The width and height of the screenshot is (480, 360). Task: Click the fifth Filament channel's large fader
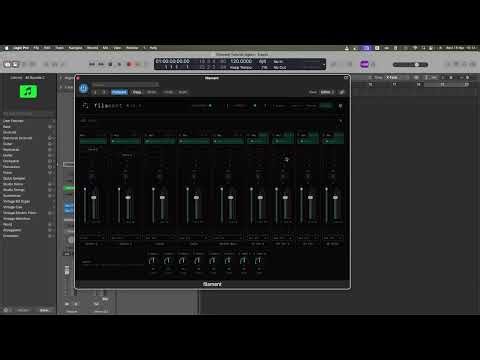pyautogui.click(x=230, y=198)
